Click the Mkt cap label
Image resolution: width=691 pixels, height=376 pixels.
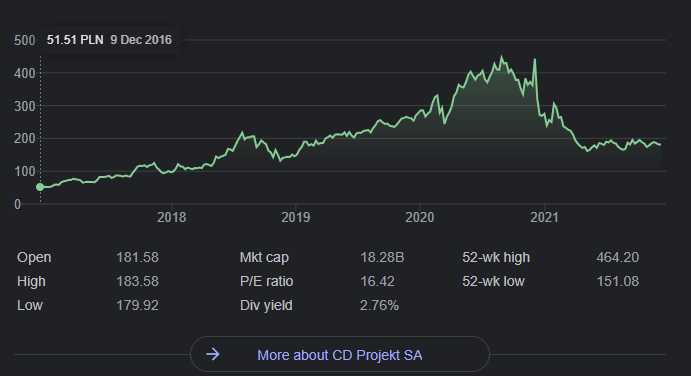[x=264, y=257]
